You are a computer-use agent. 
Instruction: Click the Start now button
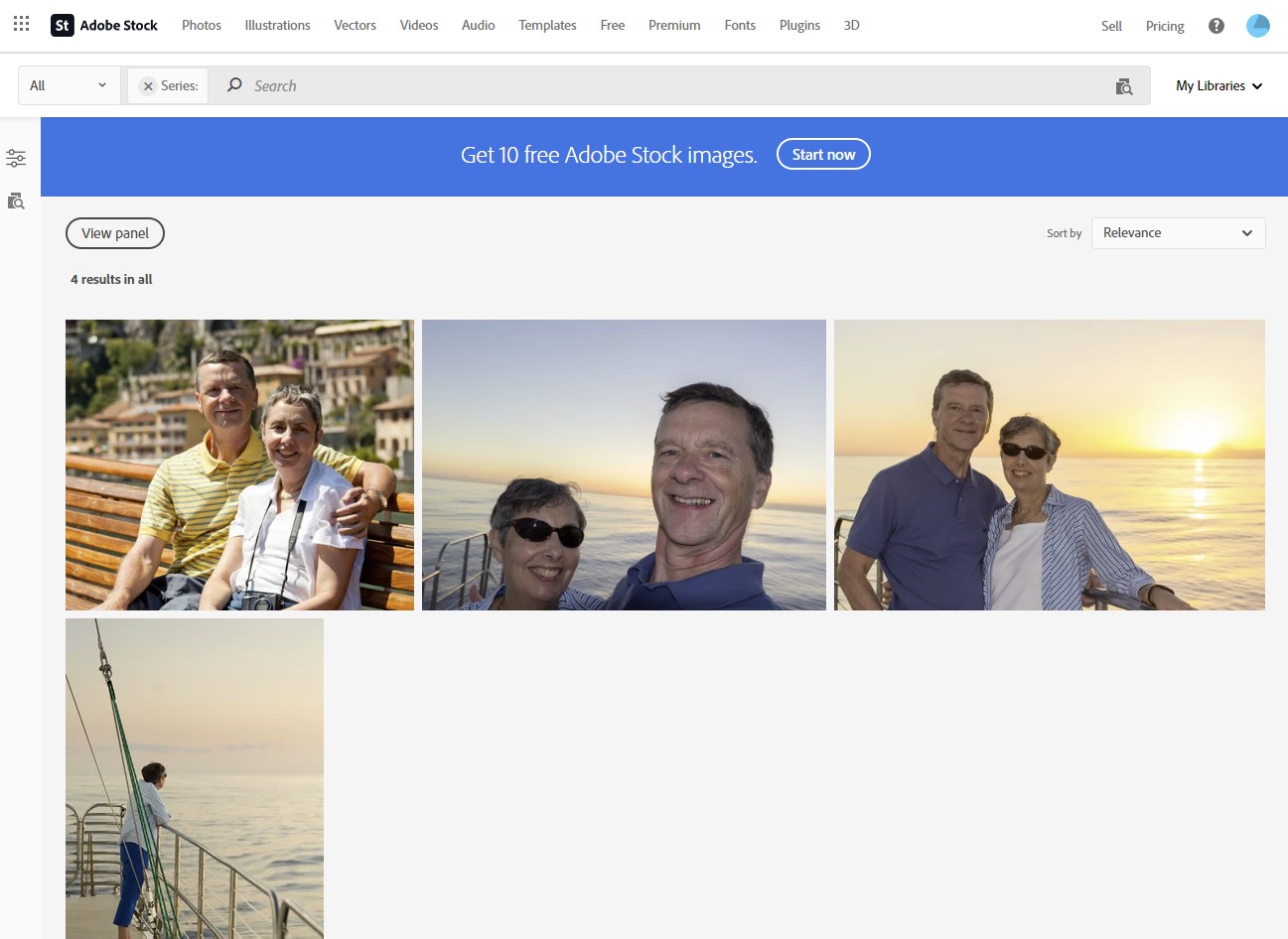[822, 154]
